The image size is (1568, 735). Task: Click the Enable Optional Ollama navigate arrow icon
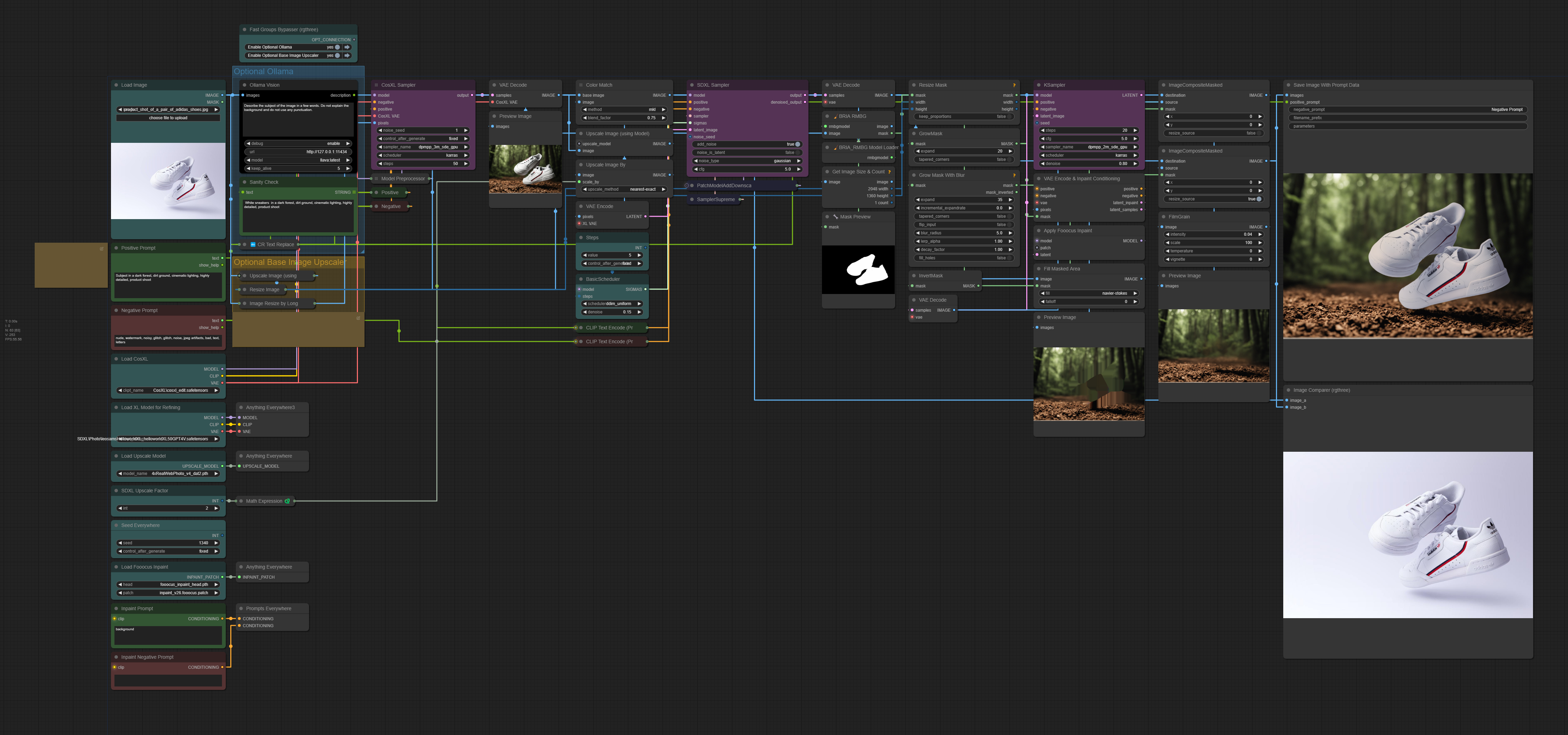point(347,47)
